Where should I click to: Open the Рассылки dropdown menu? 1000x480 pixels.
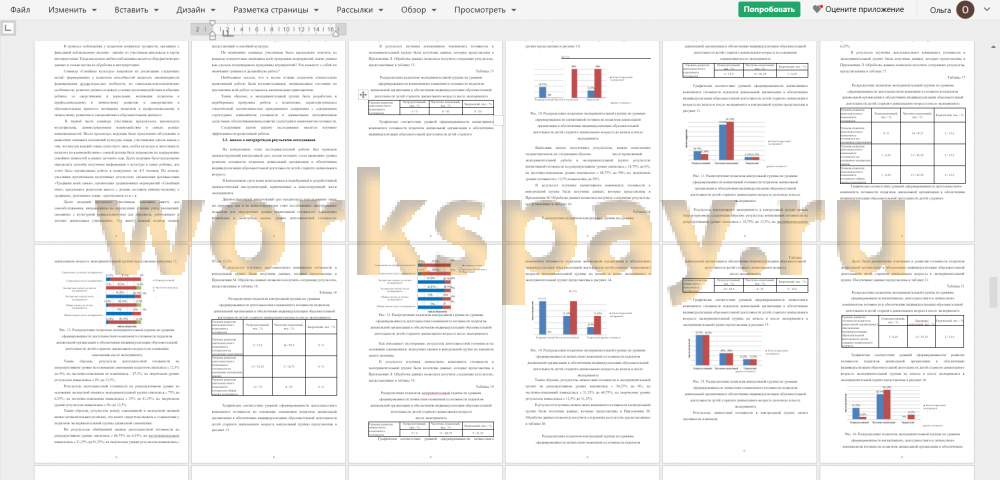[x=360, y=10]
